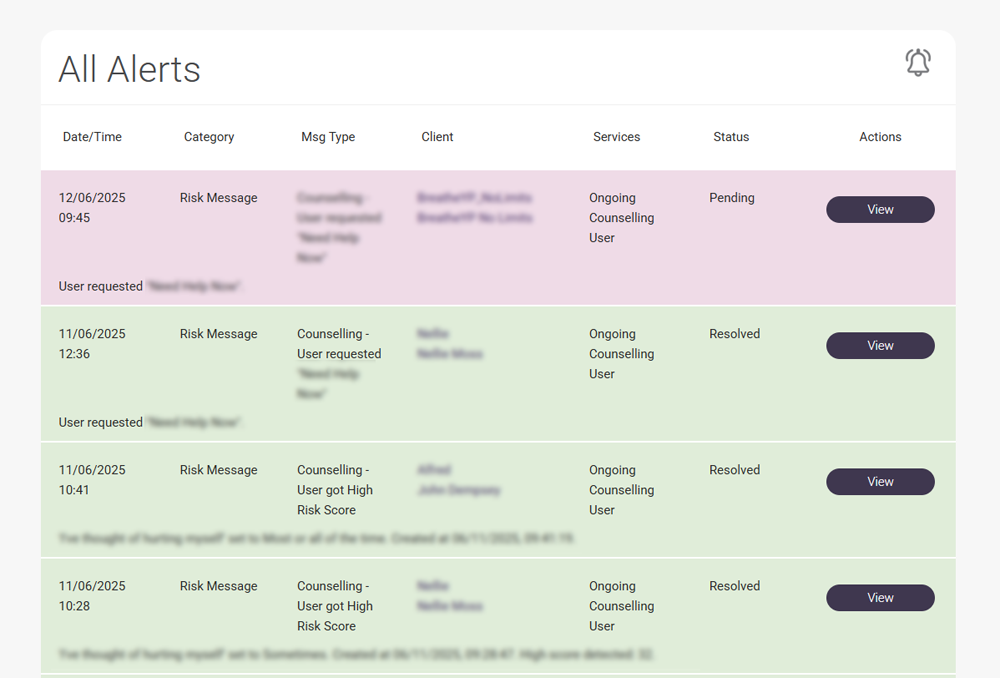Click the Risk Message category in the 12:36 row
Screen dimensions: 1000x678
pyautogui.click(x=219, y=334)
